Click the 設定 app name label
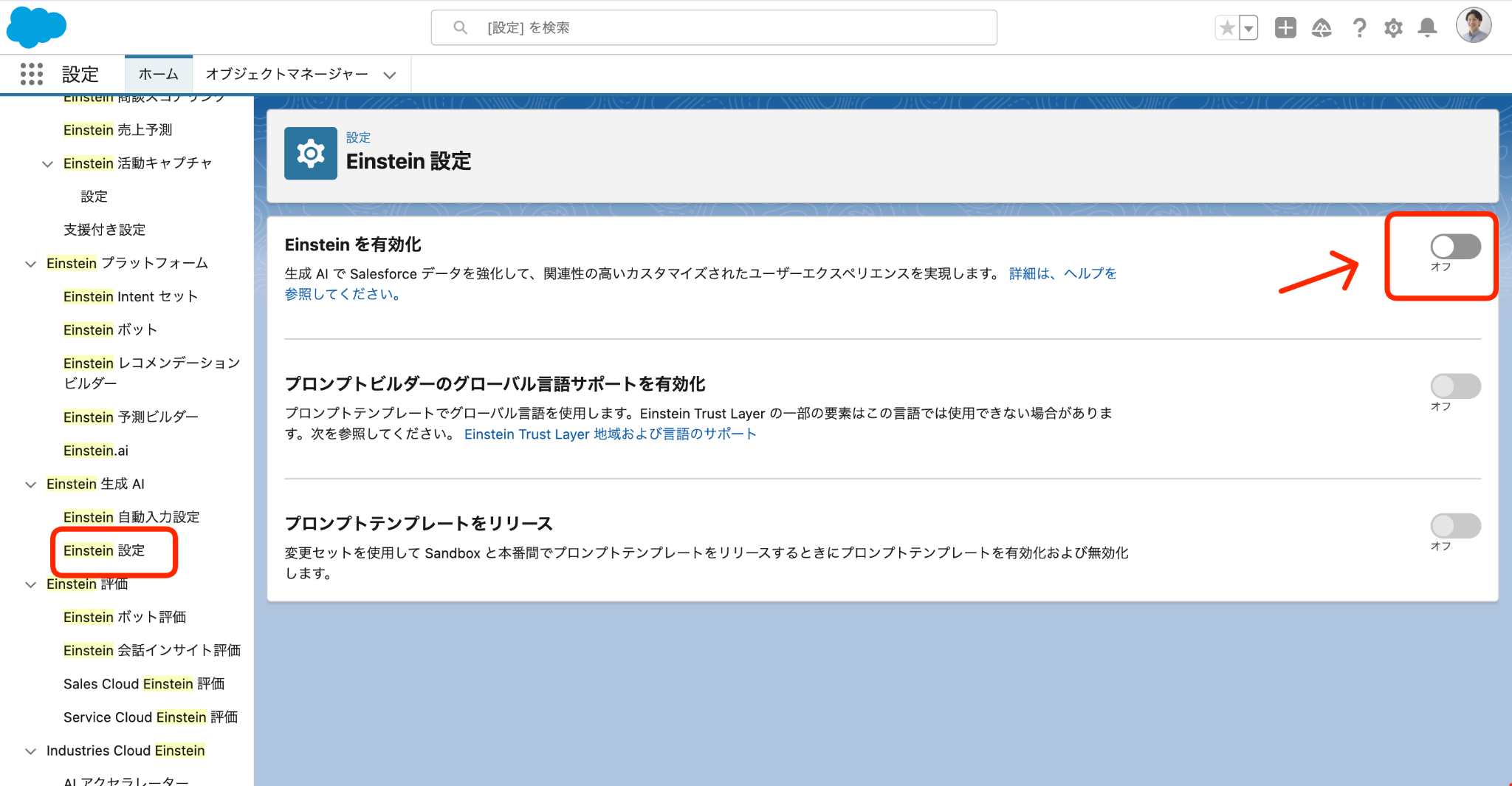This screenshot has width=1512, height=786. [80, 74]
